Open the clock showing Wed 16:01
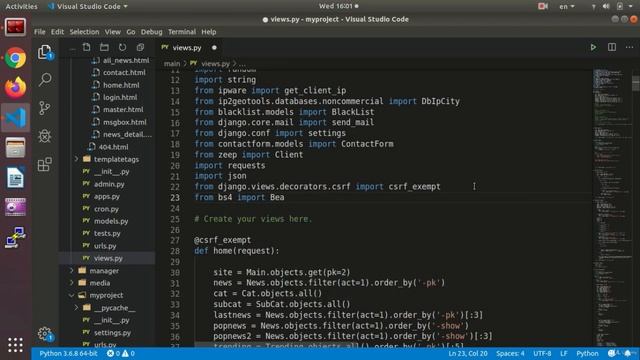The width and height of the screenshot is (640, 360). tap(338, 6)
